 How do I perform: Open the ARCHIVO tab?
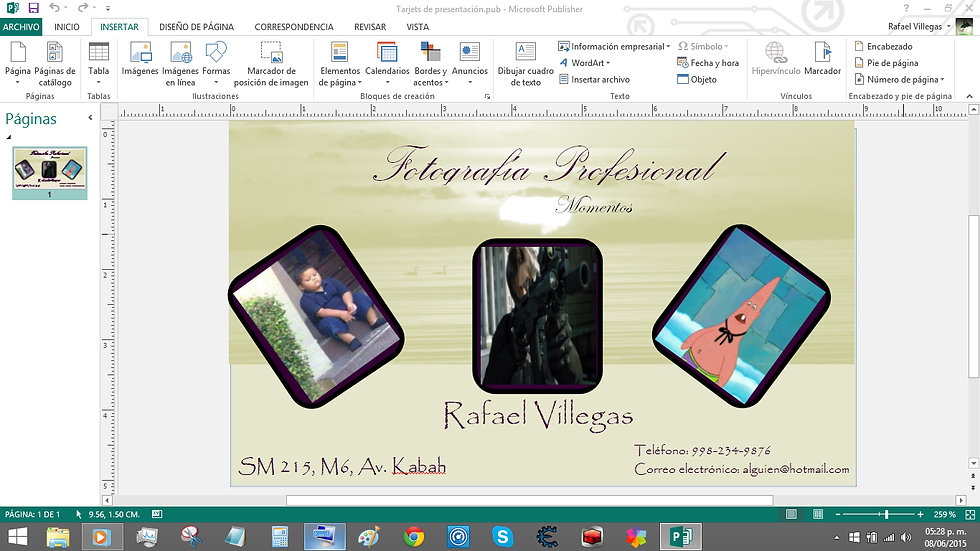[21, 27]
